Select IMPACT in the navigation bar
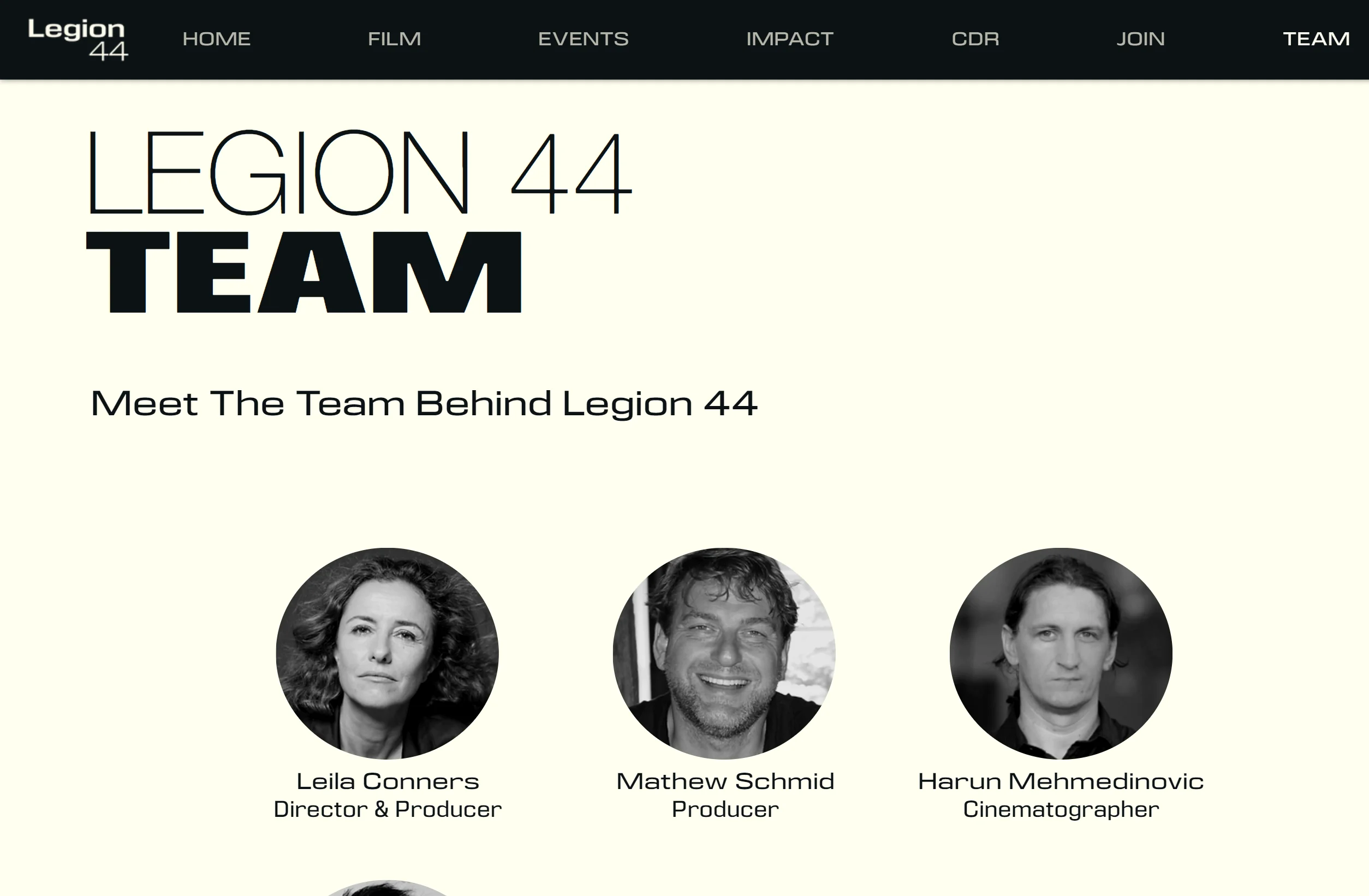Viewport: 1369px width, 896px height. click(790, 39)
